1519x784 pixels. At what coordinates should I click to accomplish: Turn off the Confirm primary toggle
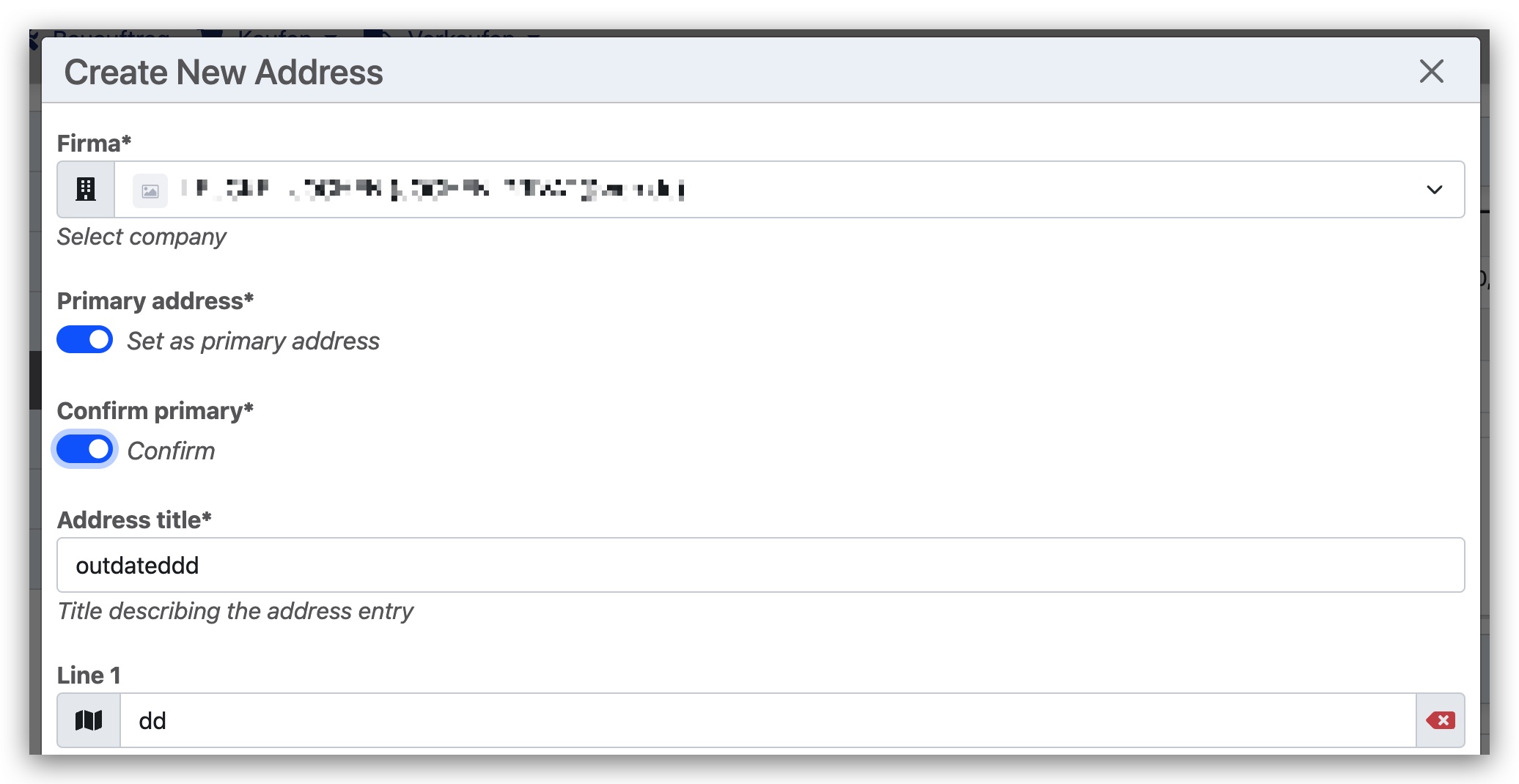pyautogui.click(x=84, y=449)
